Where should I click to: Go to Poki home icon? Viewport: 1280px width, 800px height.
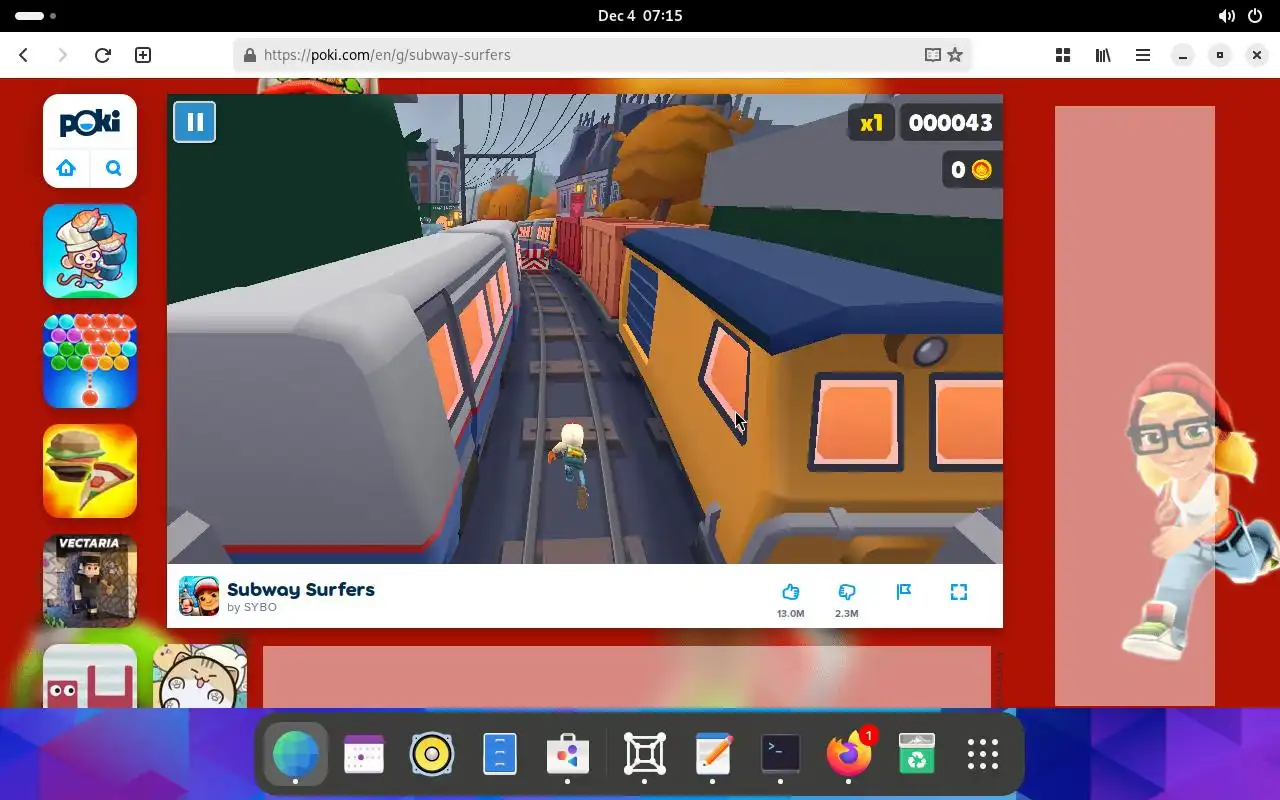coord(67,168)
